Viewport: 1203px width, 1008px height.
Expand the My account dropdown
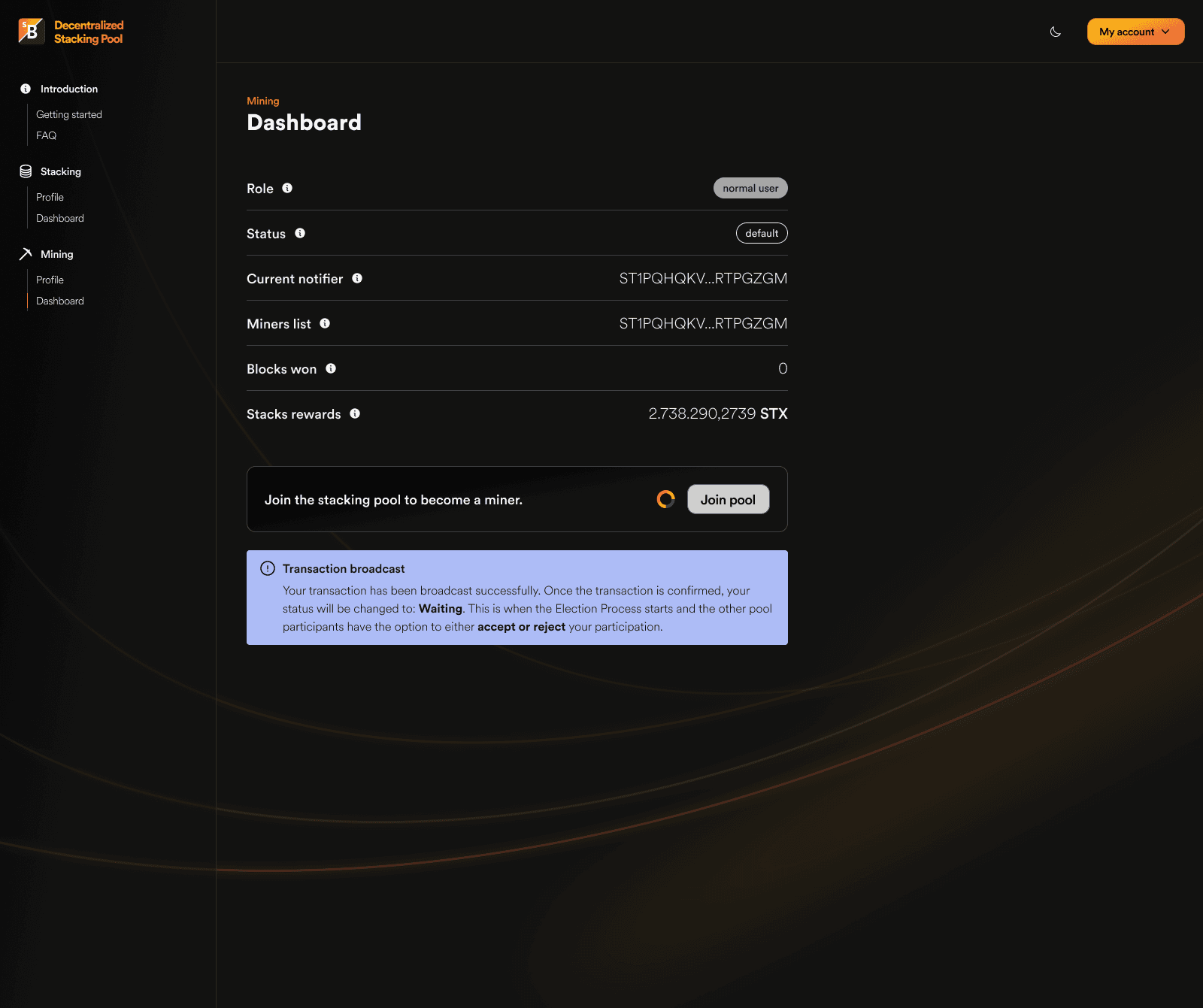[1135, 32]
